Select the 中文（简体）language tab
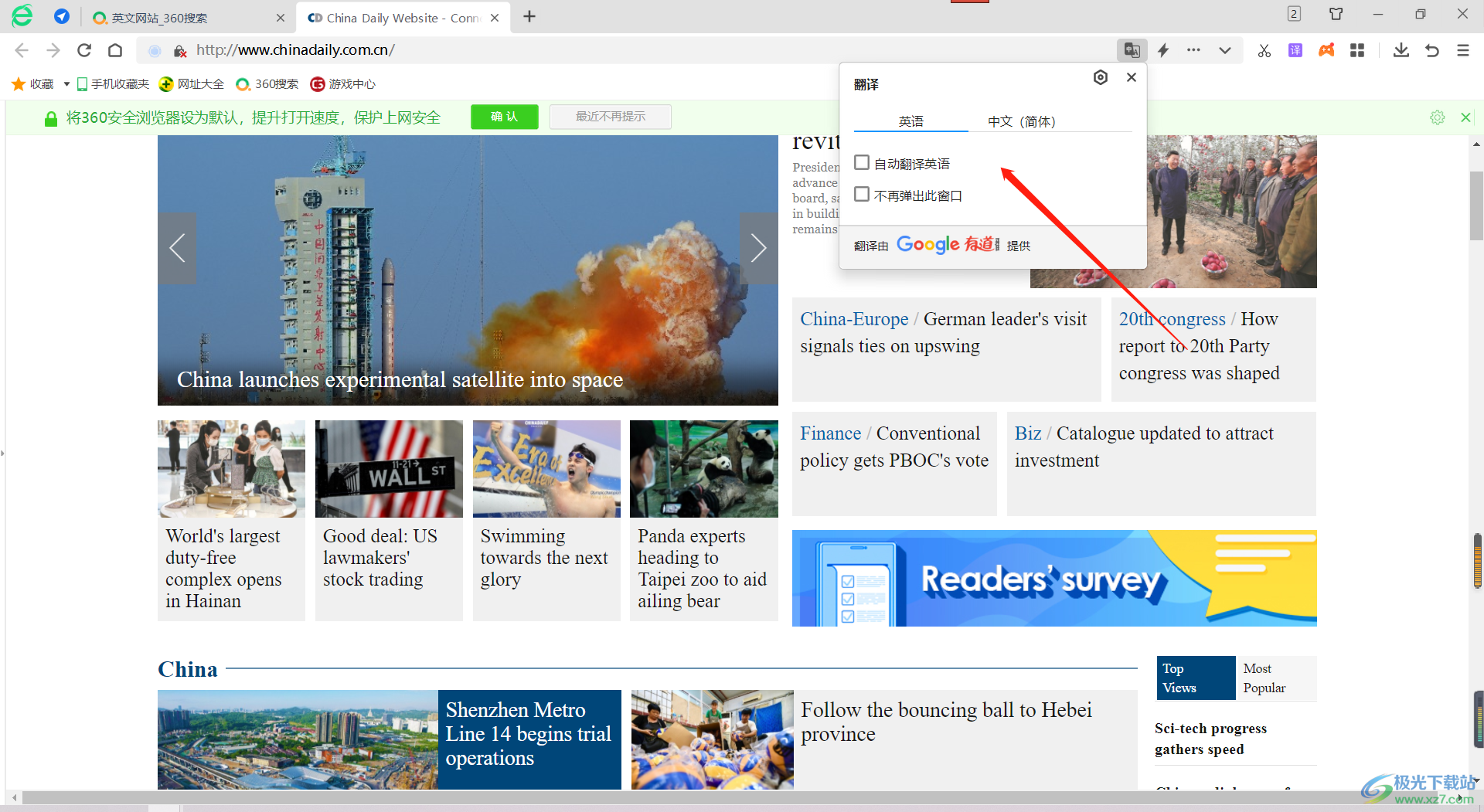This screenshot has width=1484, height=812. tap(1021, 121)
